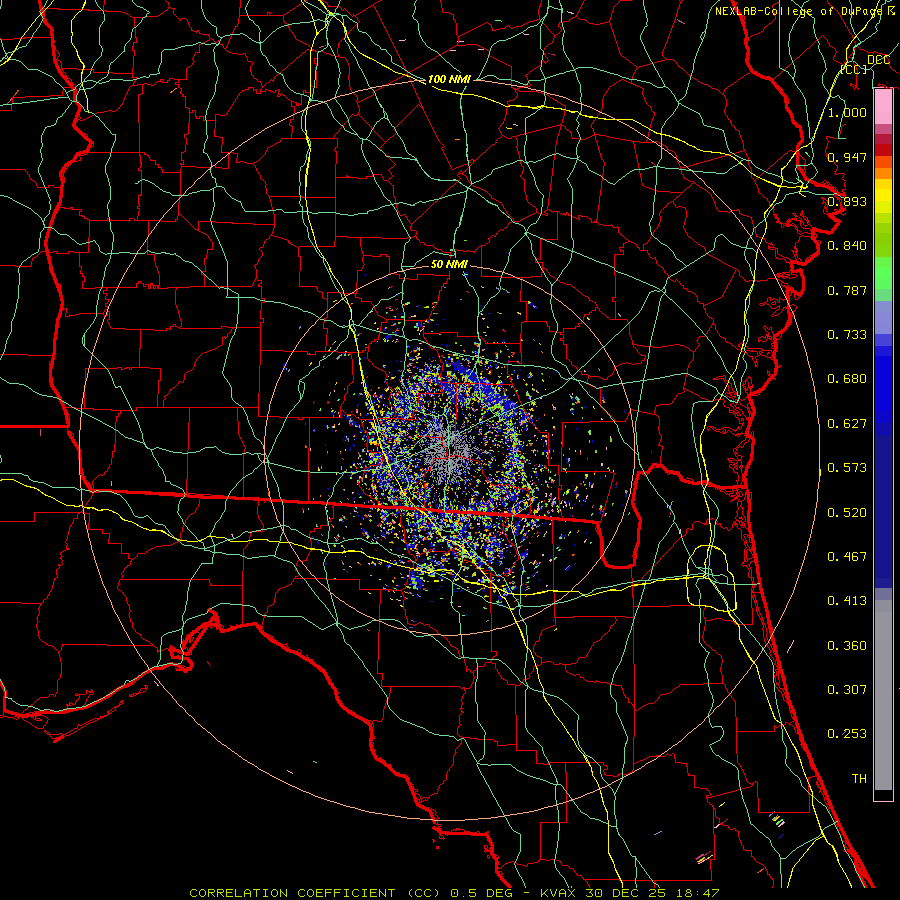Click the [CC] legend title

(854, 69)
